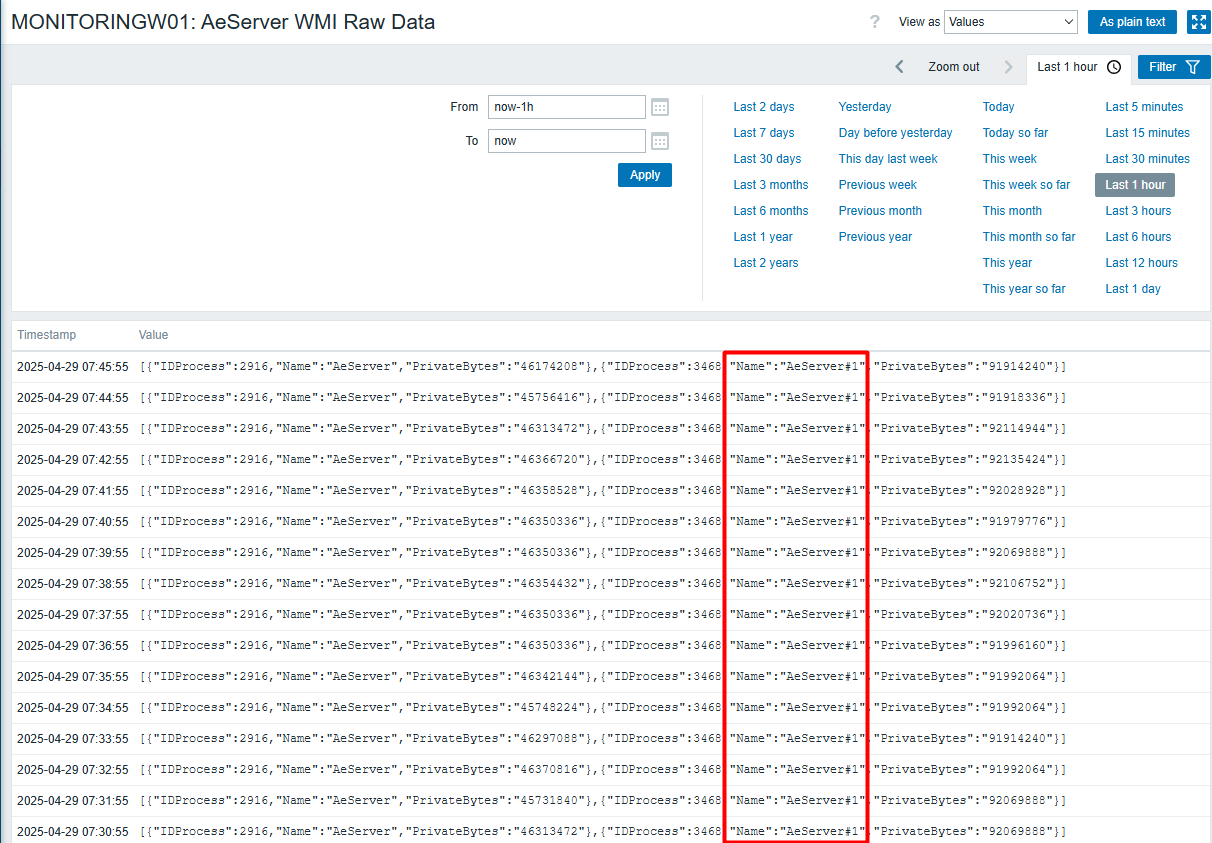
Task: Click Zoom out to widen the time range
Action: click(952, 66)
